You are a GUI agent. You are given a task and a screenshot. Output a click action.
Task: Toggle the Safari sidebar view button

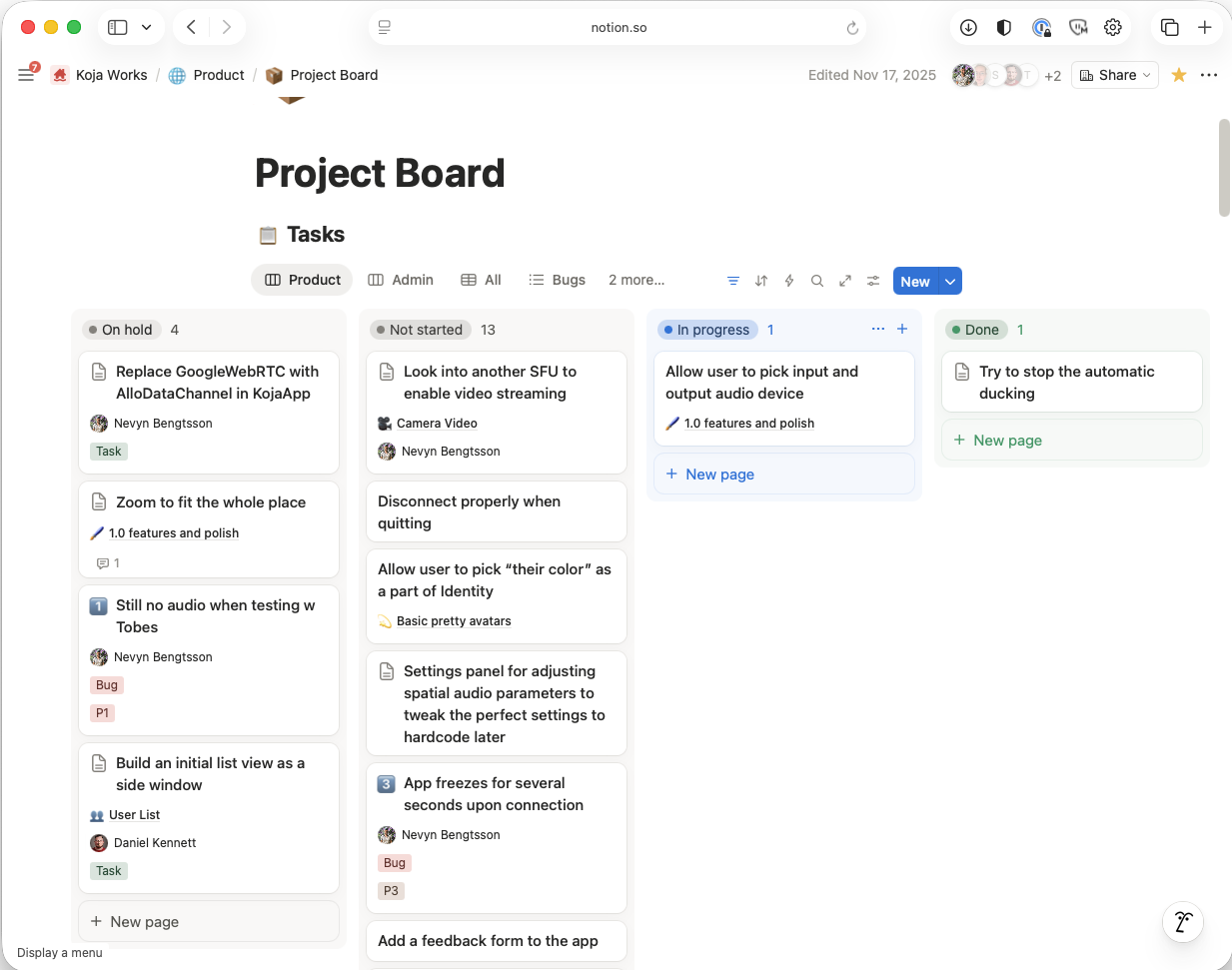click(x=118, y=27)
